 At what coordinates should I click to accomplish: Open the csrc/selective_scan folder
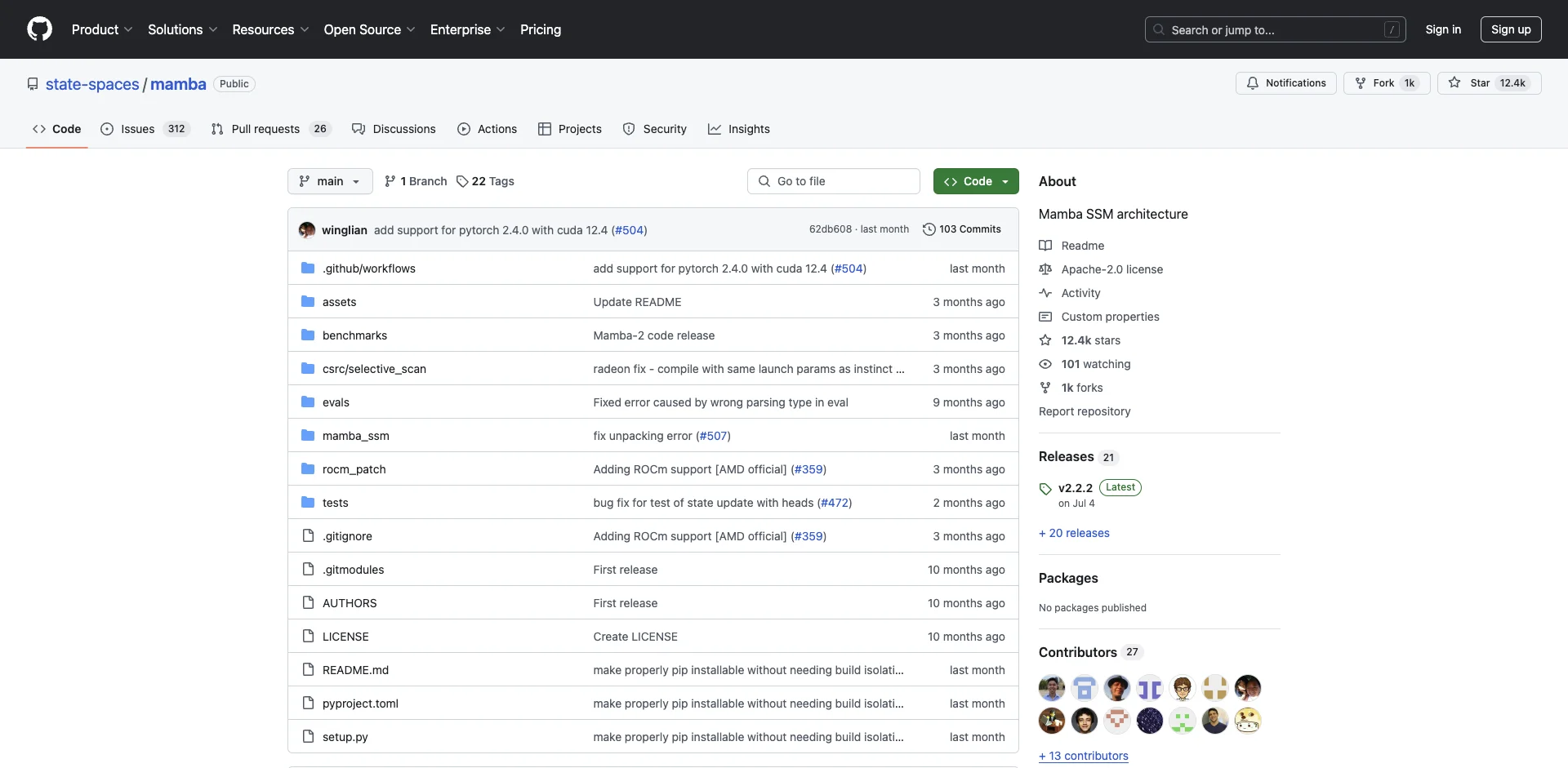coord(374,369)
